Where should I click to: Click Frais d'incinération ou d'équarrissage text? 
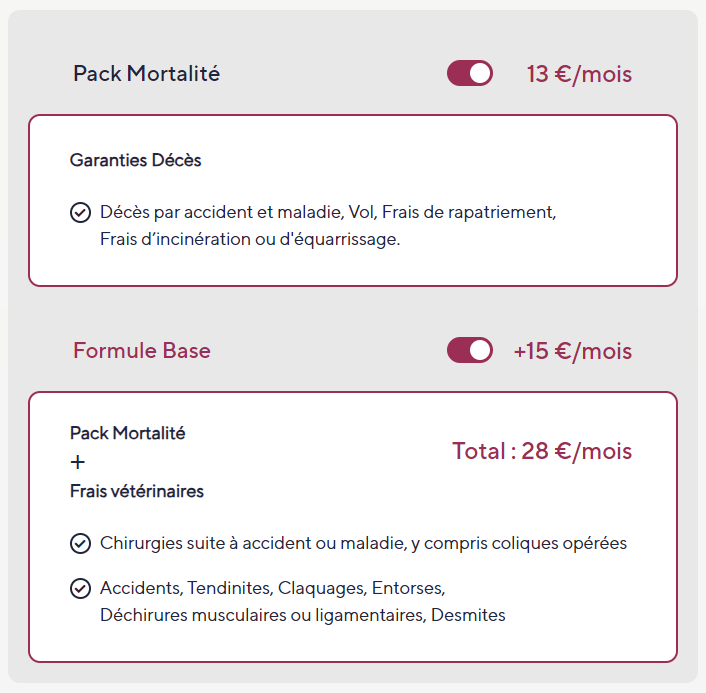point(249,240)
